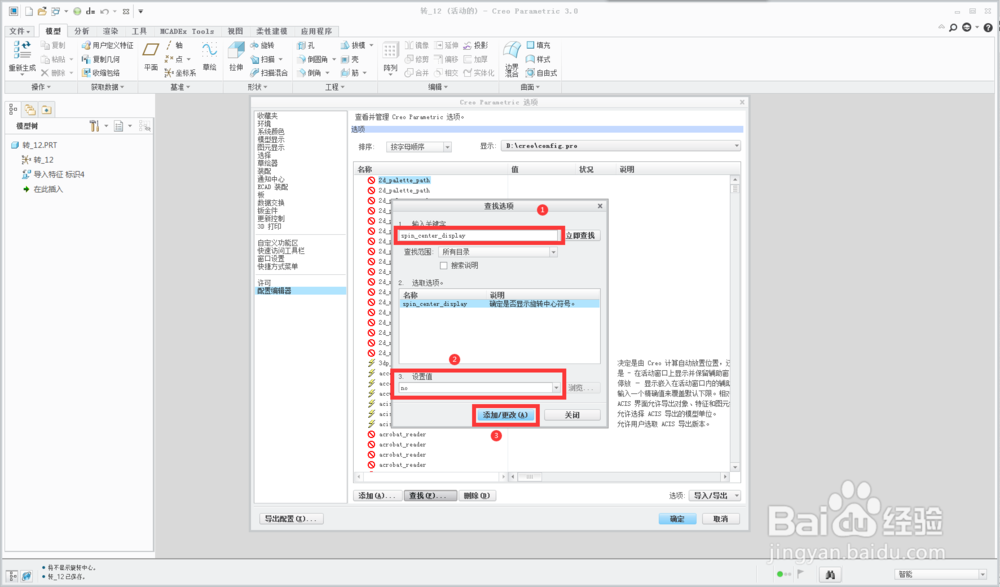Click the description column horizontal scrollbar thumb
Image resolution: width=1000 pixels, height=587 pixels.
click(x=529, y=477)
